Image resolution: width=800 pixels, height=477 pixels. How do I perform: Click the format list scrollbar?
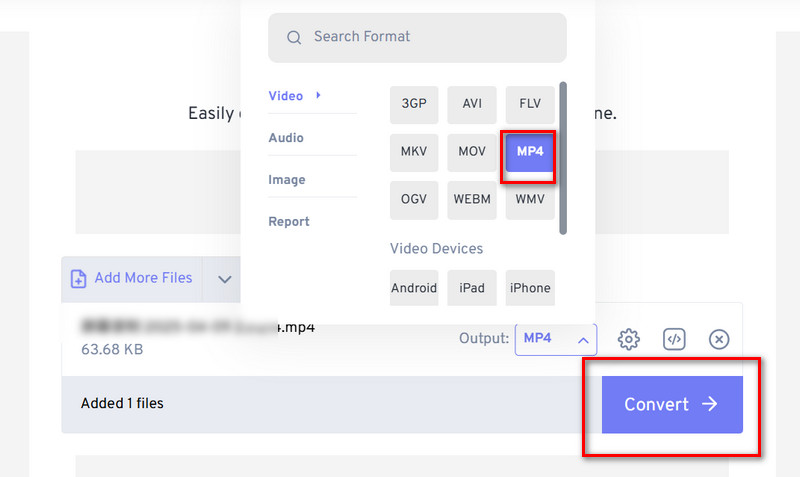563,158
